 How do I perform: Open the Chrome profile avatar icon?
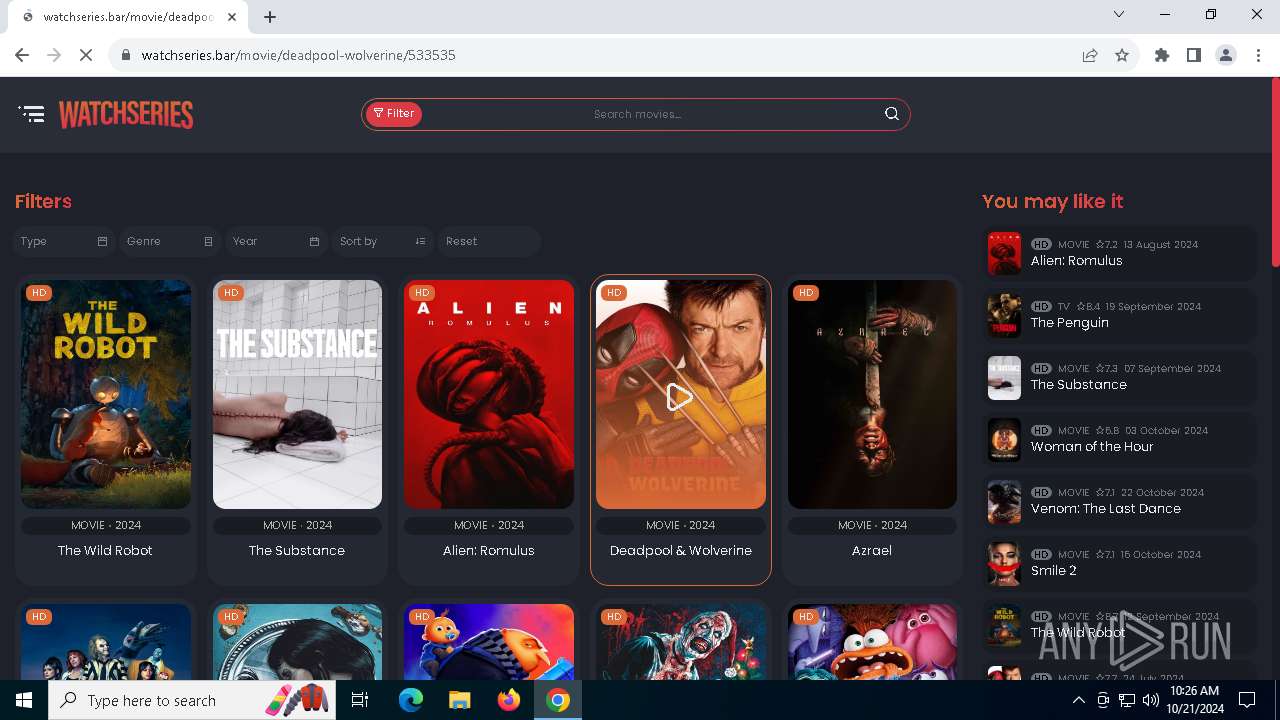(1226, 55)
